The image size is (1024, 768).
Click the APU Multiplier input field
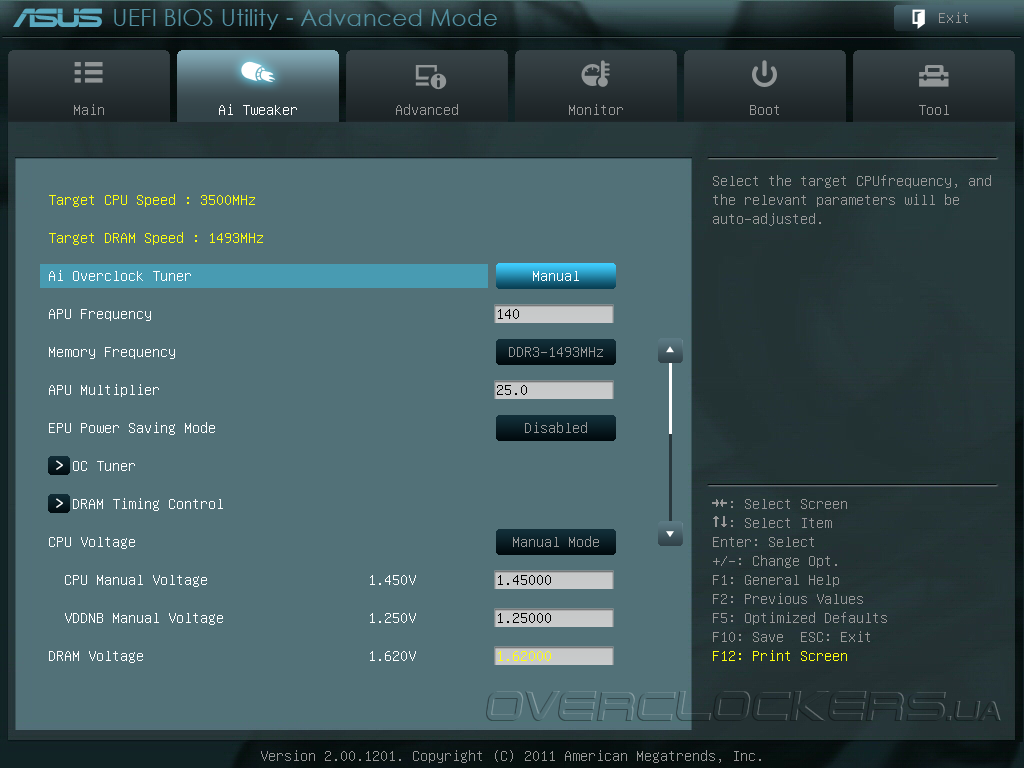tap(554, 390)
